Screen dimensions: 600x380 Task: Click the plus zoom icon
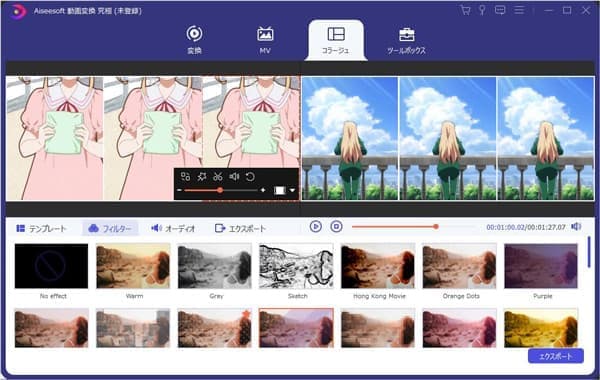click(263, 190)
